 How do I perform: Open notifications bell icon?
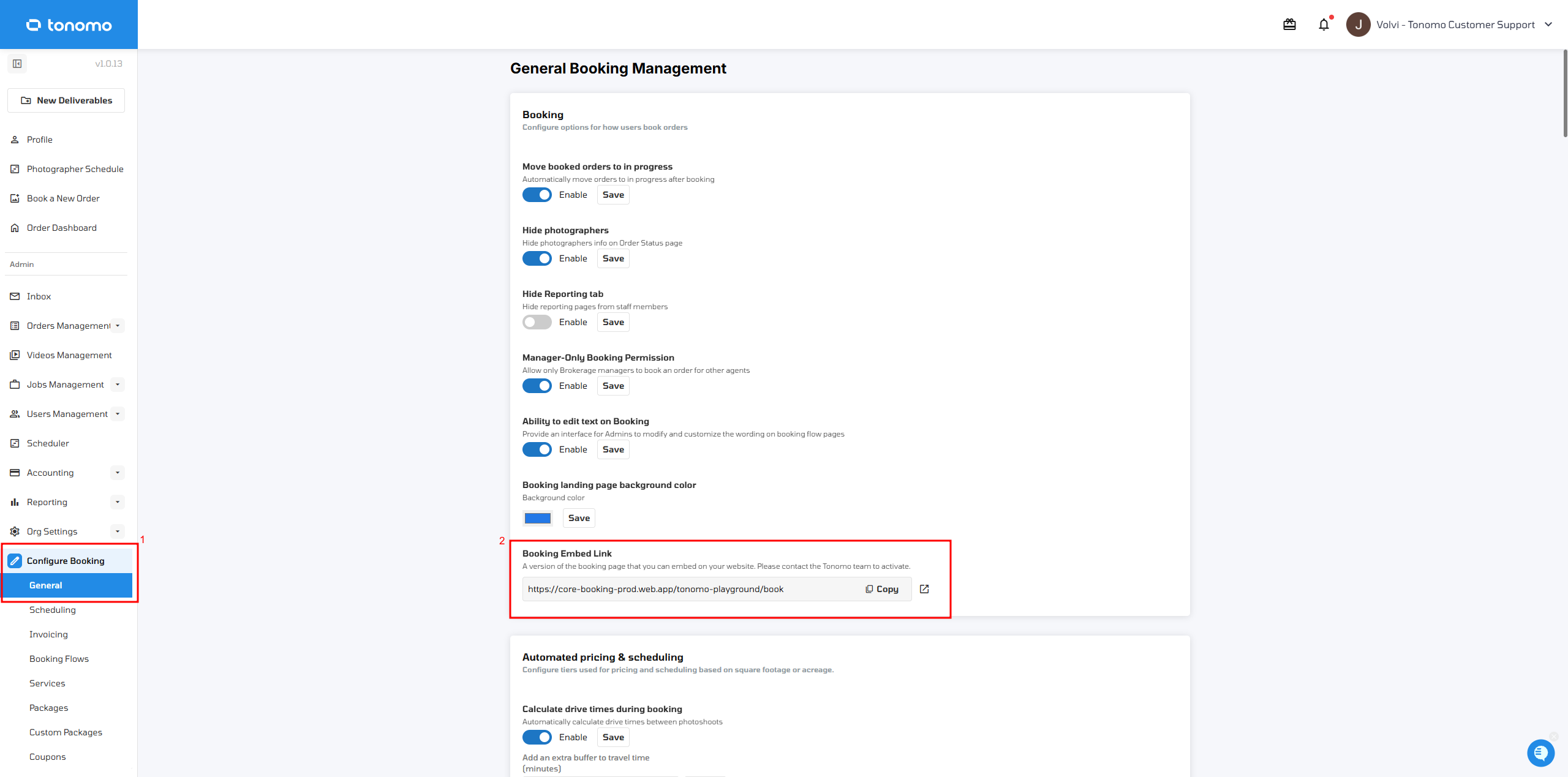[1324, 24]
